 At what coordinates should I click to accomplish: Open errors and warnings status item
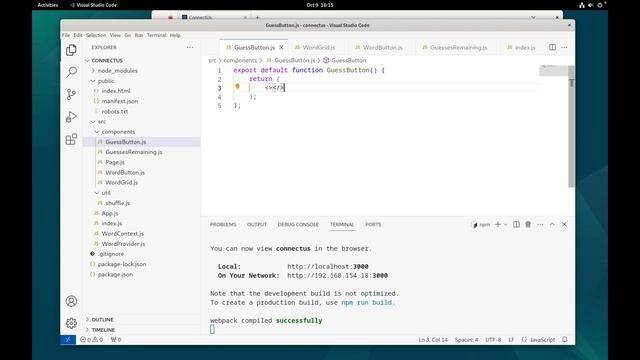(91, 340)
